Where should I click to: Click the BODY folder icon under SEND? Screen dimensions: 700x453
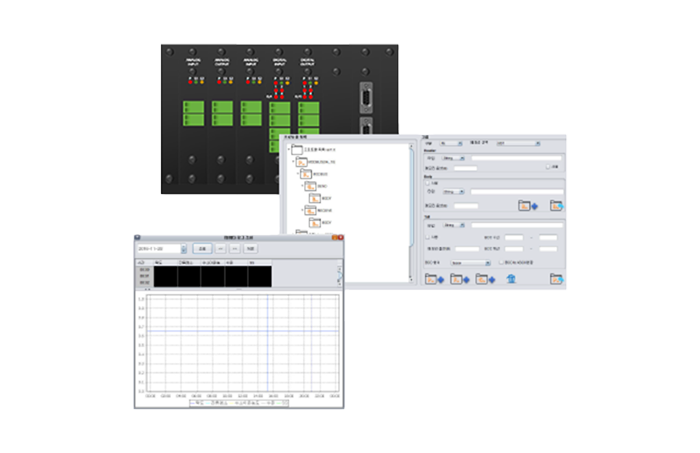click(x=315, y=198)
